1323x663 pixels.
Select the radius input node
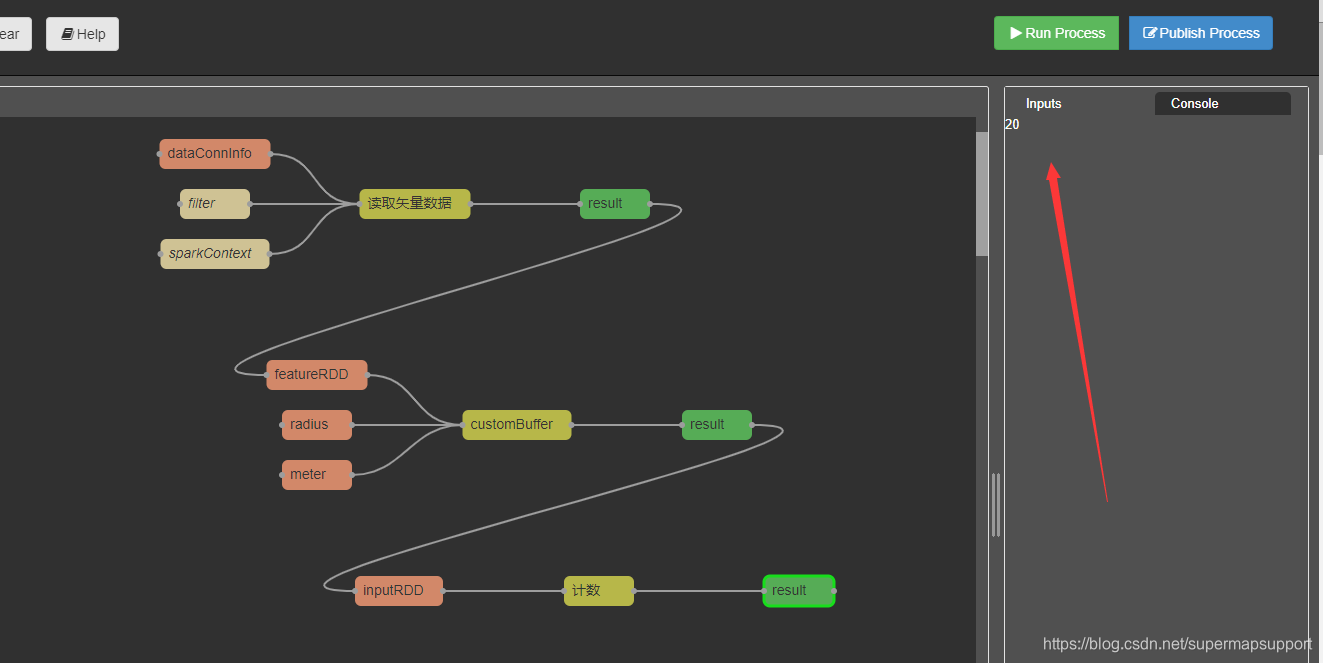click(x=317, y=425)
